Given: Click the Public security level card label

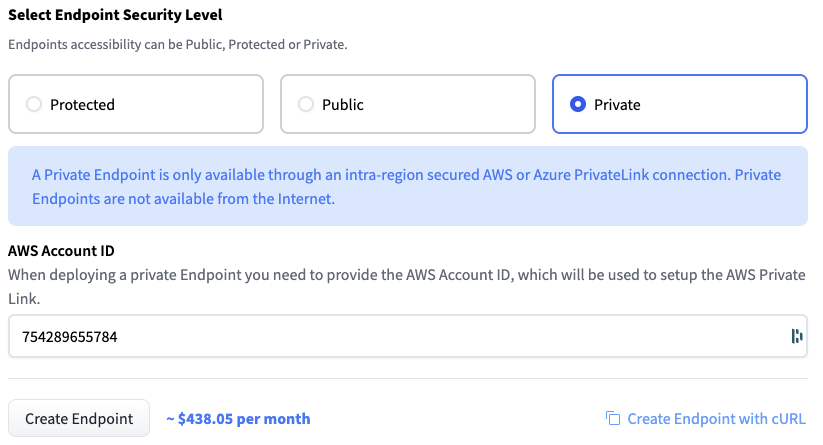Looking at the screenshot, I should [342, 104].
